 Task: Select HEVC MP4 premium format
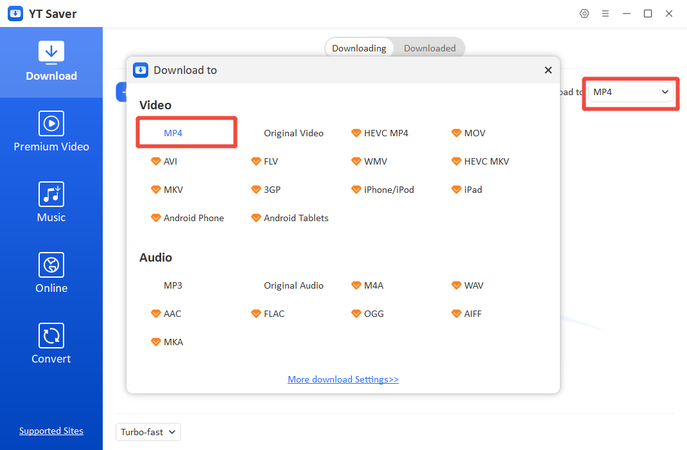point(379,133)
